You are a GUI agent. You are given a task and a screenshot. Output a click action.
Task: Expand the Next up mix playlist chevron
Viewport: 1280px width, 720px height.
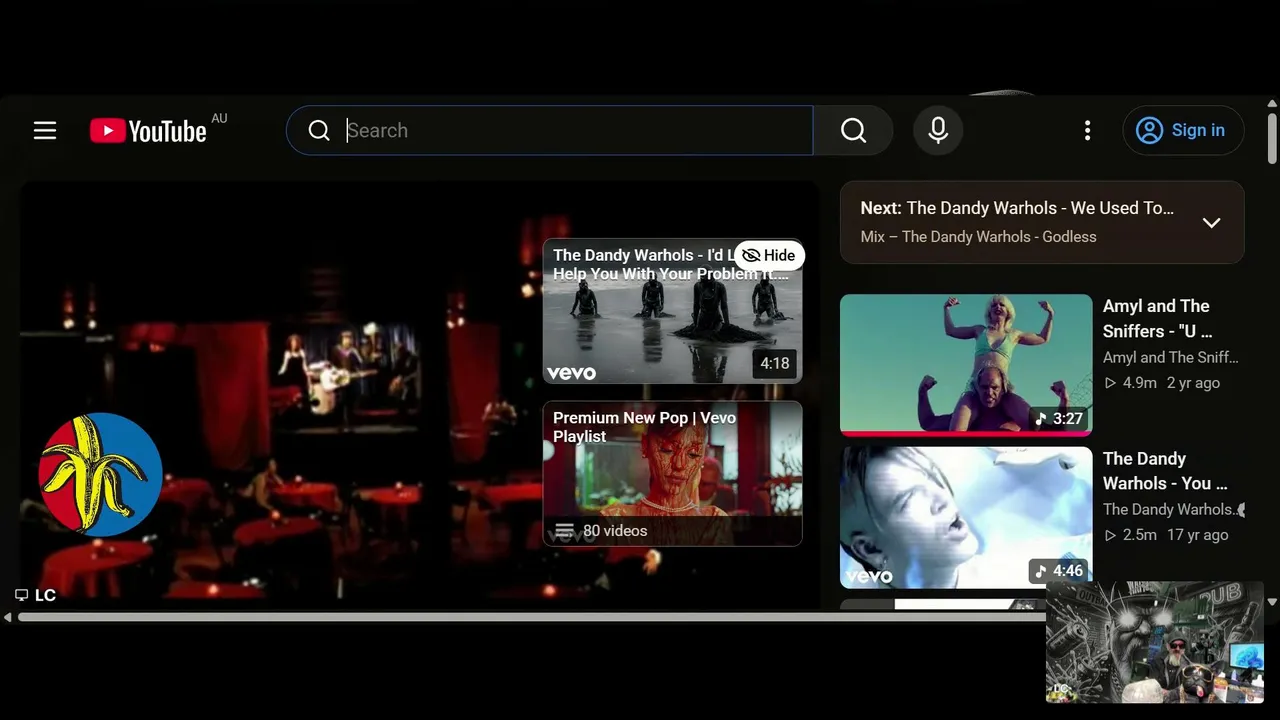pos(1211,222)
